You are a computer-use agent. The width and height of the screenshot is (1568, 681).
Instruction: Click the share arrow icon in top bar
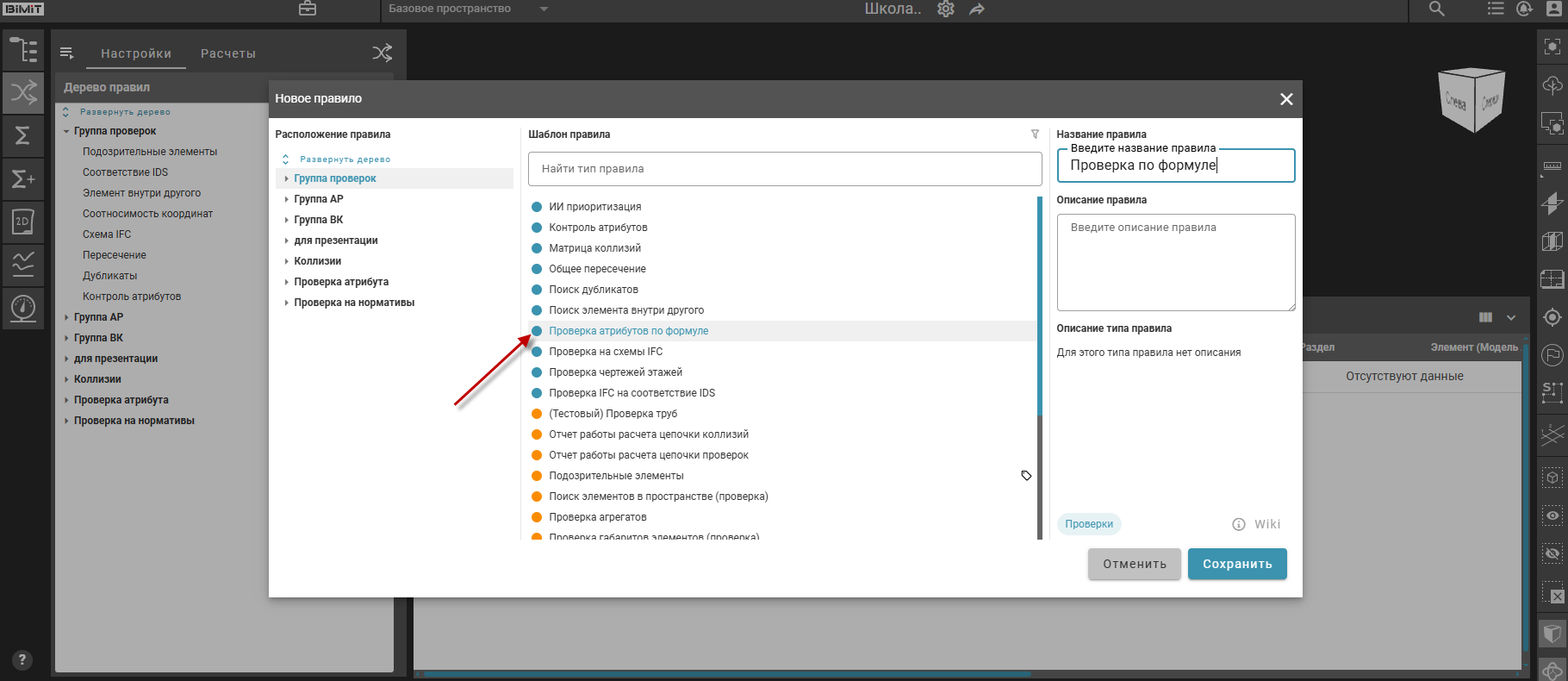(977, 9)
